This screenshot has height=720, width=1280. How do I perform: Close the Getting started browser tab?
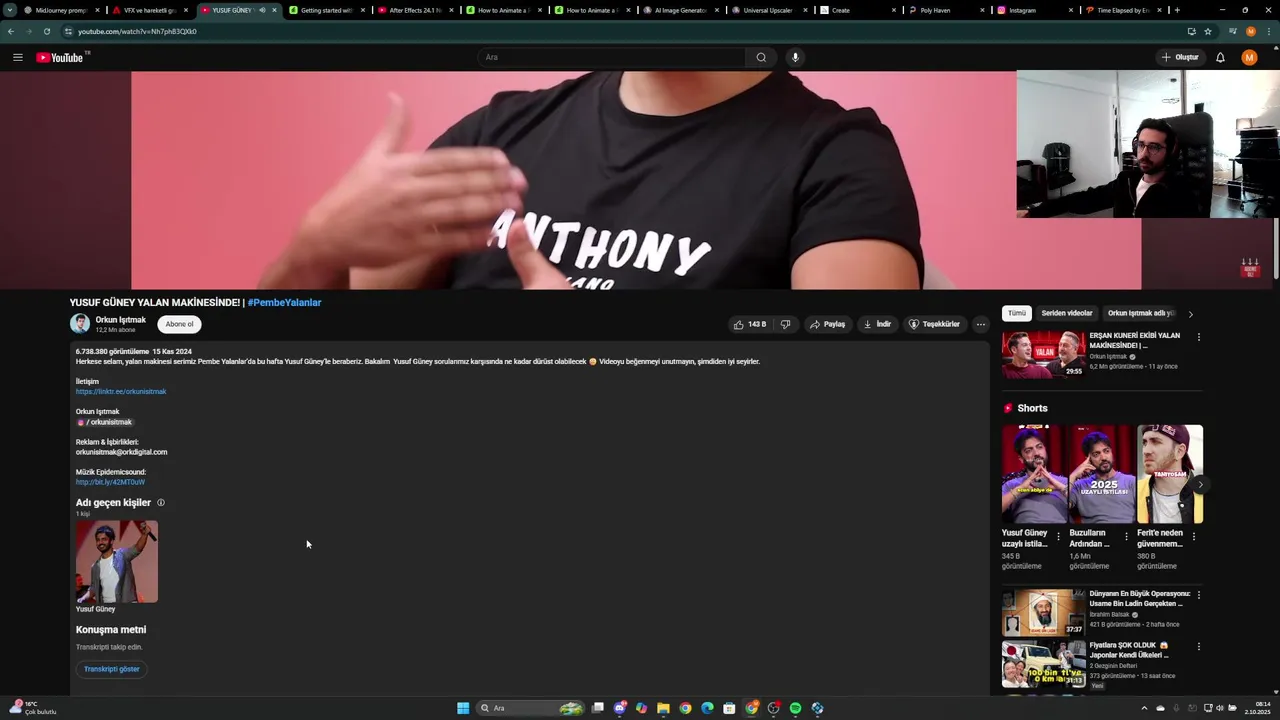pyautogui.click(x=362, y=10)
